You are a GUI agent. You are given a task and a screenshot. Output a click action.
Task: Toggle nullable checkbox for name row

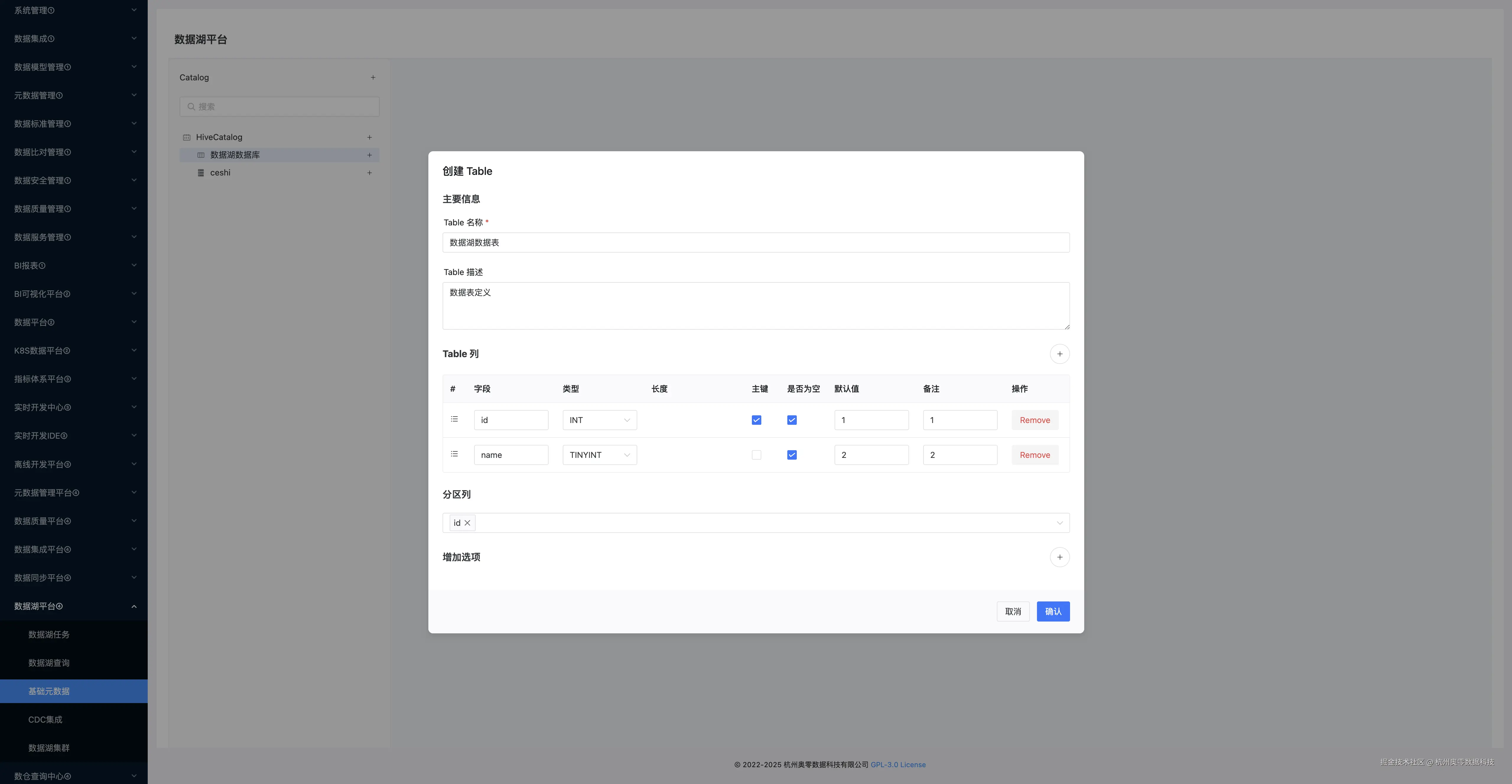point(792,455)
